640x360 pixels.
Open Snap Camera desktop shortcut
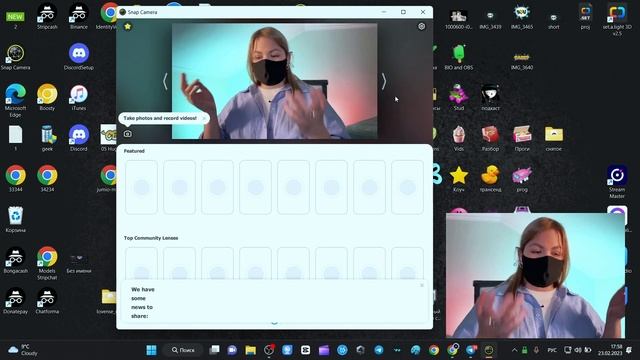coord(16,57)
